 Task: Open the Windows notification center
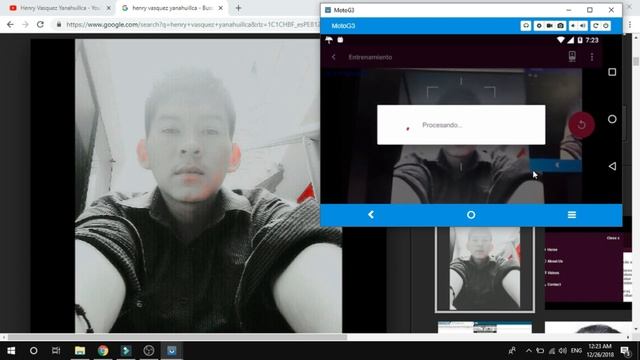point(625,351)
